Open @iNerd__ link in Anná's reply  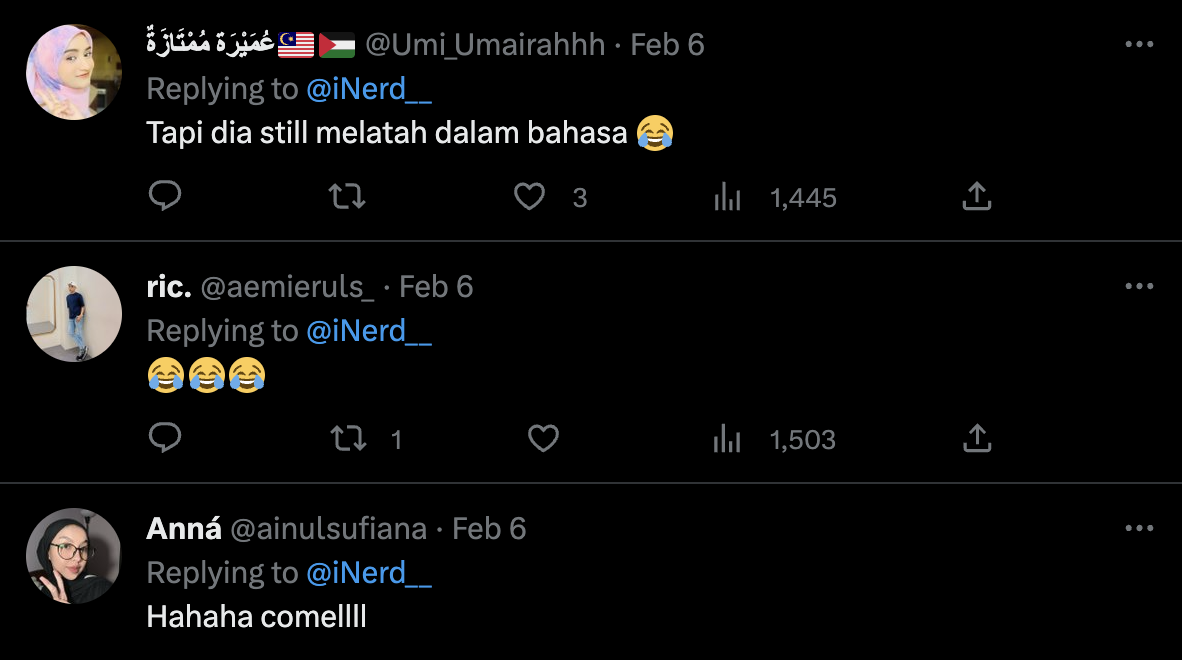click(x=369, y=573)
